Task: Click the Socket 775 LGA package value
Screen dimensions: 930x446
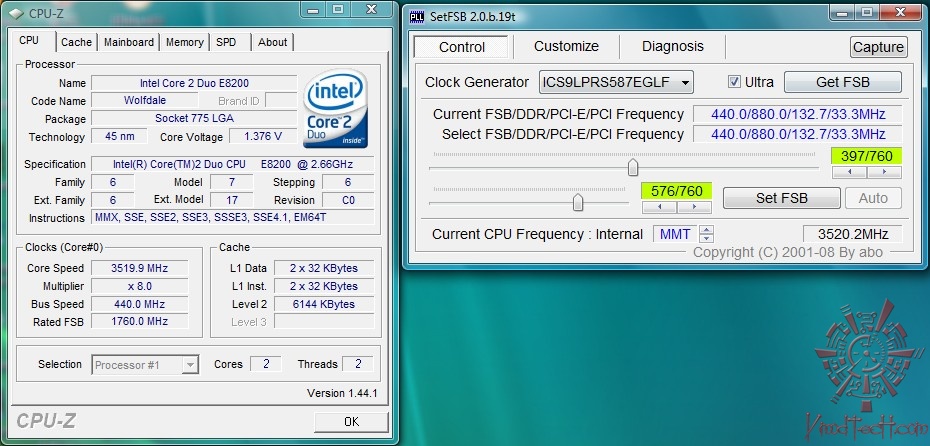Action: pyautogui.click(x=194, y=118)
